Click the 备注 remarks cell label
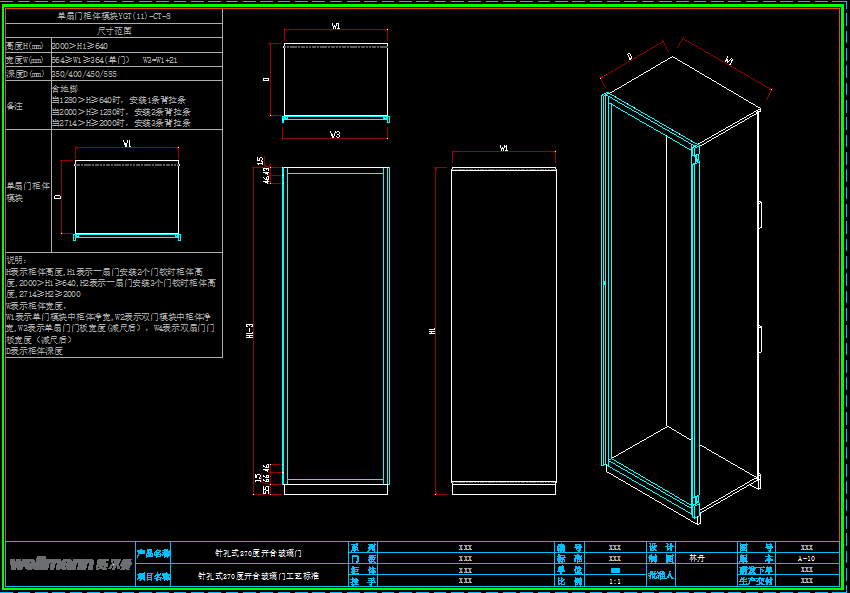This screenshot has width=850, height=593. 15,105
